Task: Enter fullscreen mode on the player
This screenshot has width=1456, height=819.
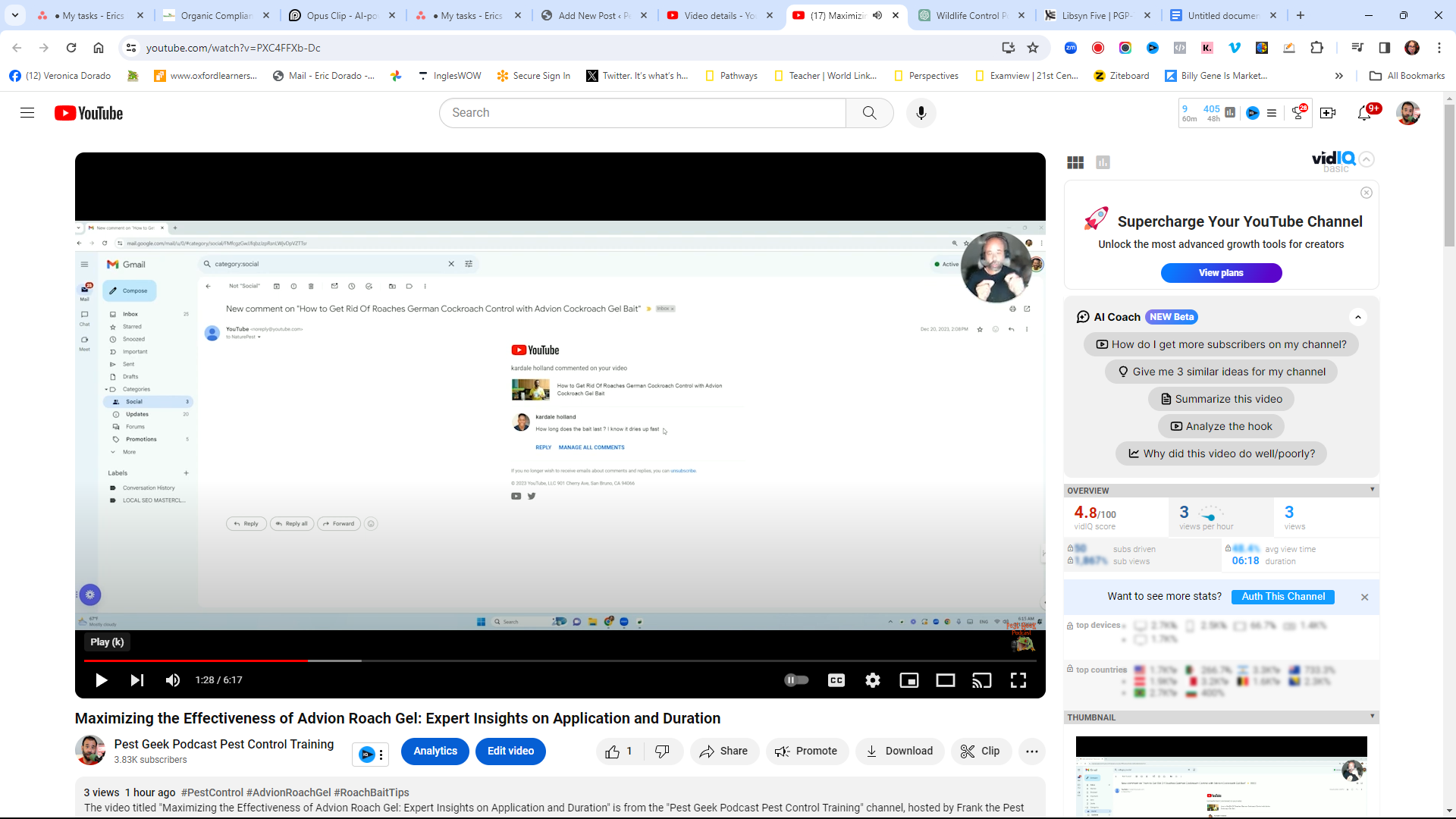Action: pos(1018,680)
